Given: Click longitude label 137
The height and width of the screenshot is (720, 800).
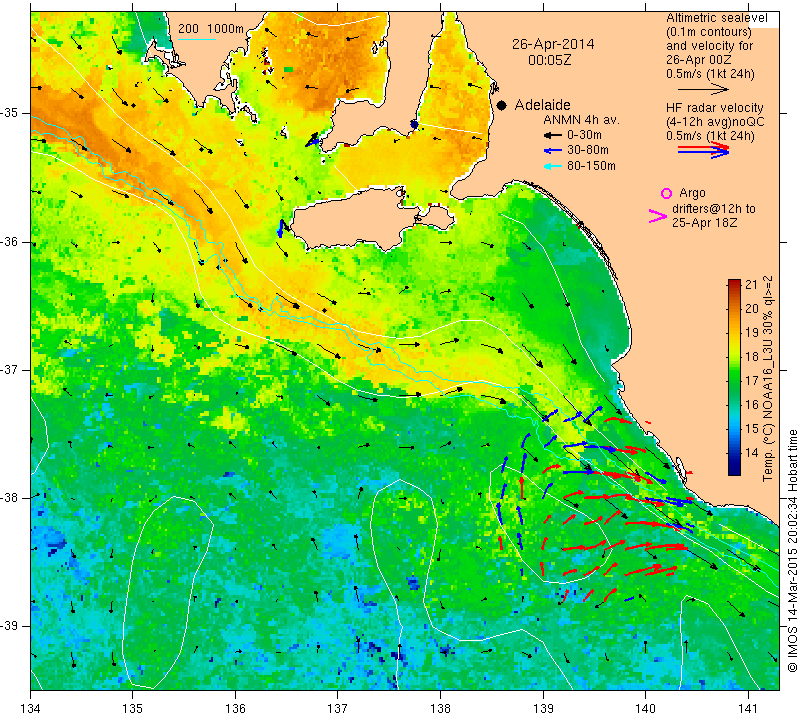Looking at the screenshot, I should (338, 708).
